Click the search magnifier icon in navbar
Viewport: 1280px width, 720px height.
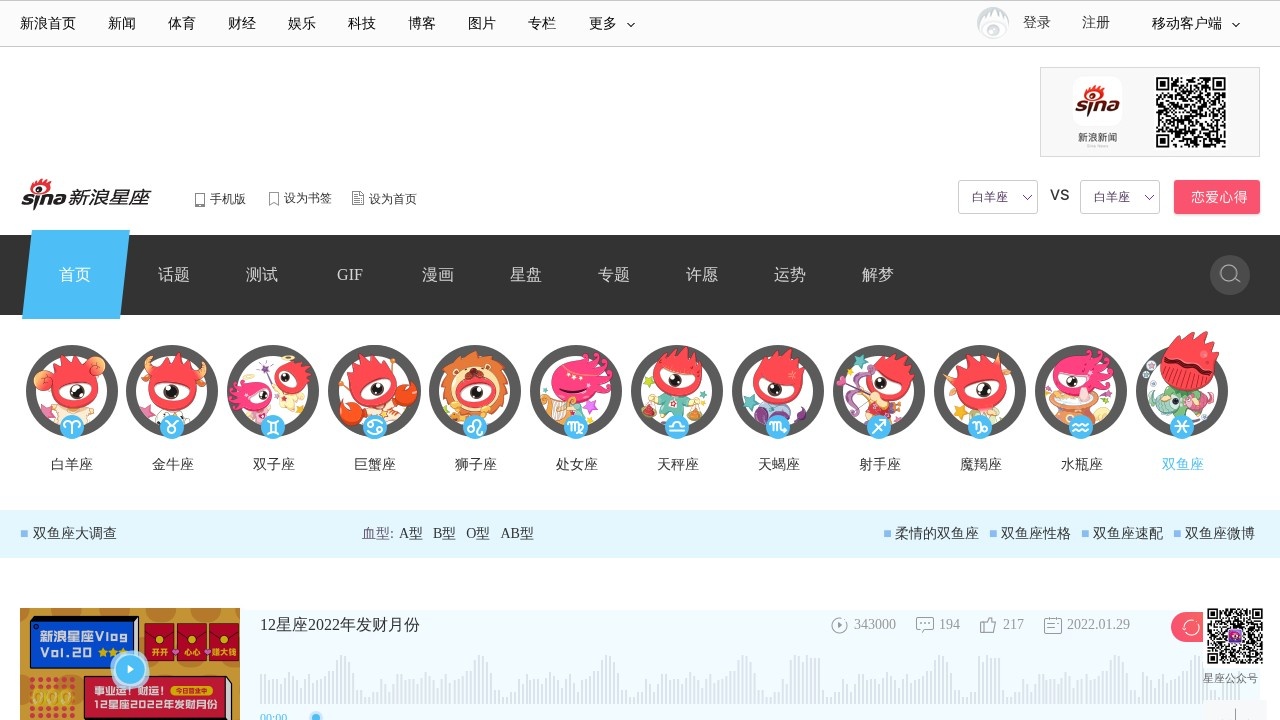pyautogui.click(x=1229, y=275)
